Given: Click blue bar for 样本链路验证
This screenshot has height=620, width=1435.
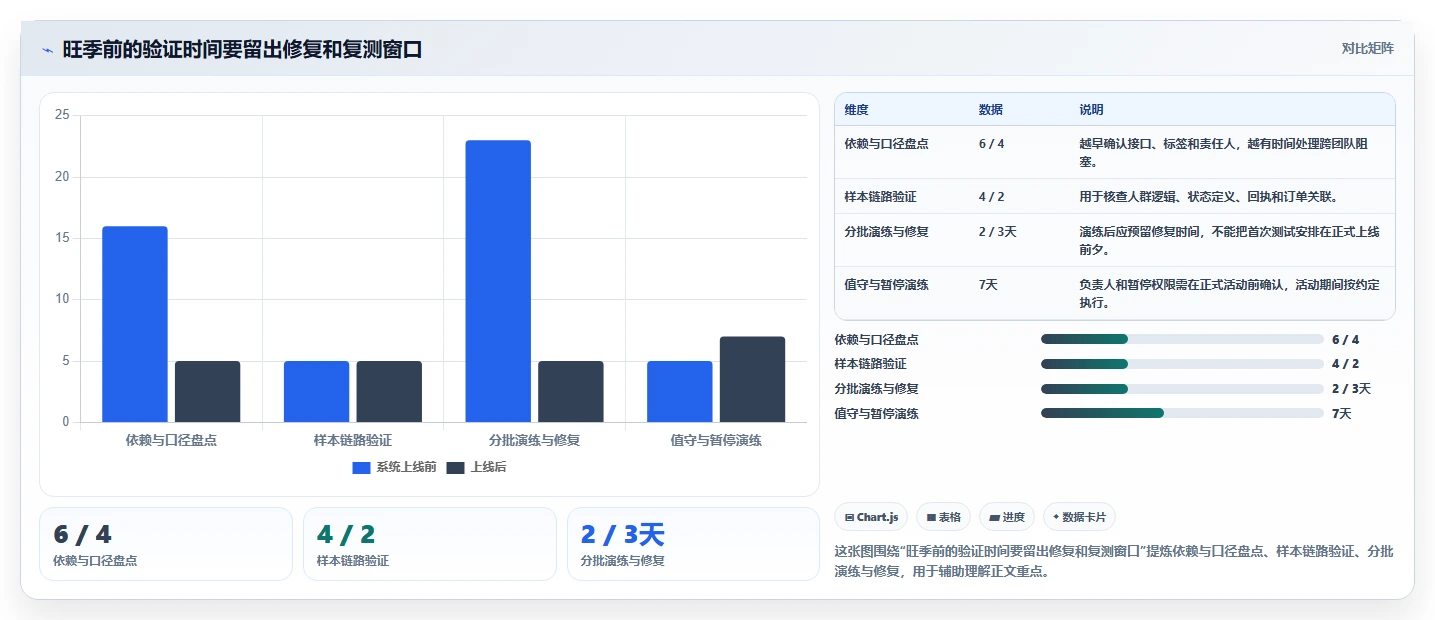Looking at the screenshot, I should click(316, 391).
